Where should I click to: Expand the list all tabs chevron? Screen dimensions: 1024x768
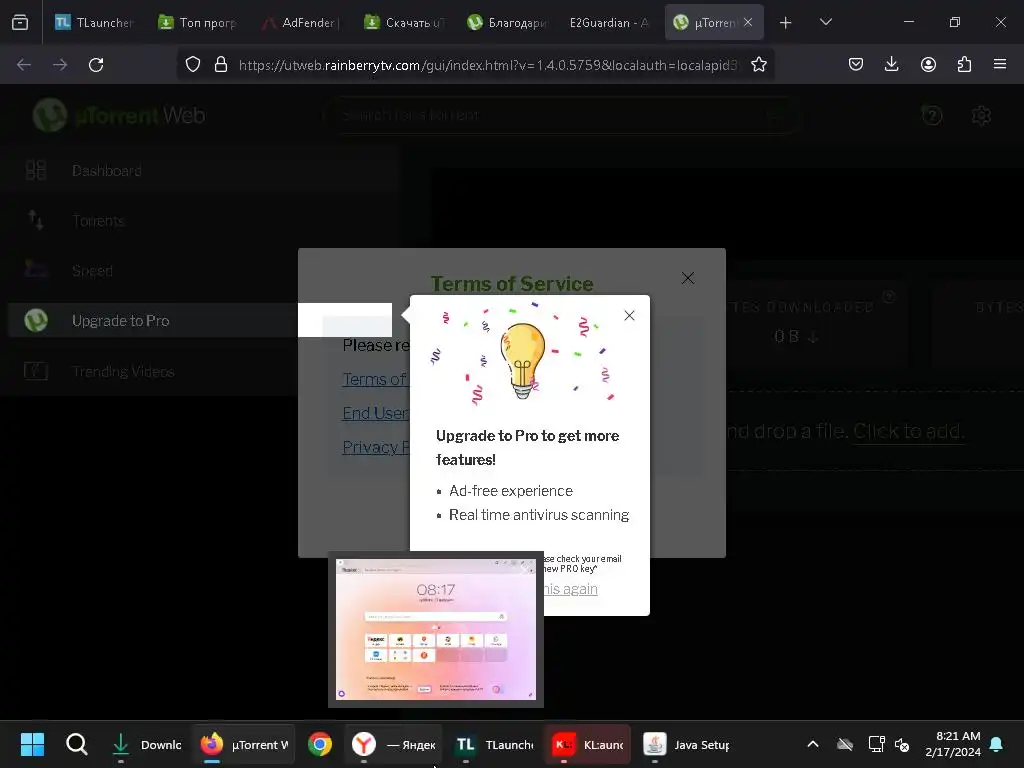click(x=825, y=22)
